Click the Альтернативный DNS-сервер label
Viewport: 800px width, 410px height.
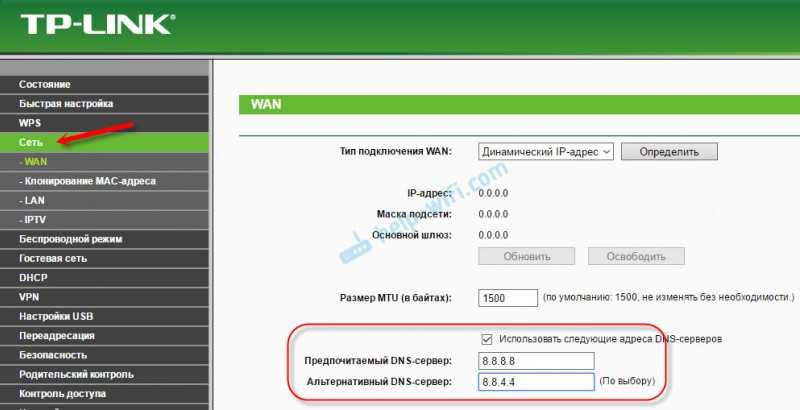379,381
